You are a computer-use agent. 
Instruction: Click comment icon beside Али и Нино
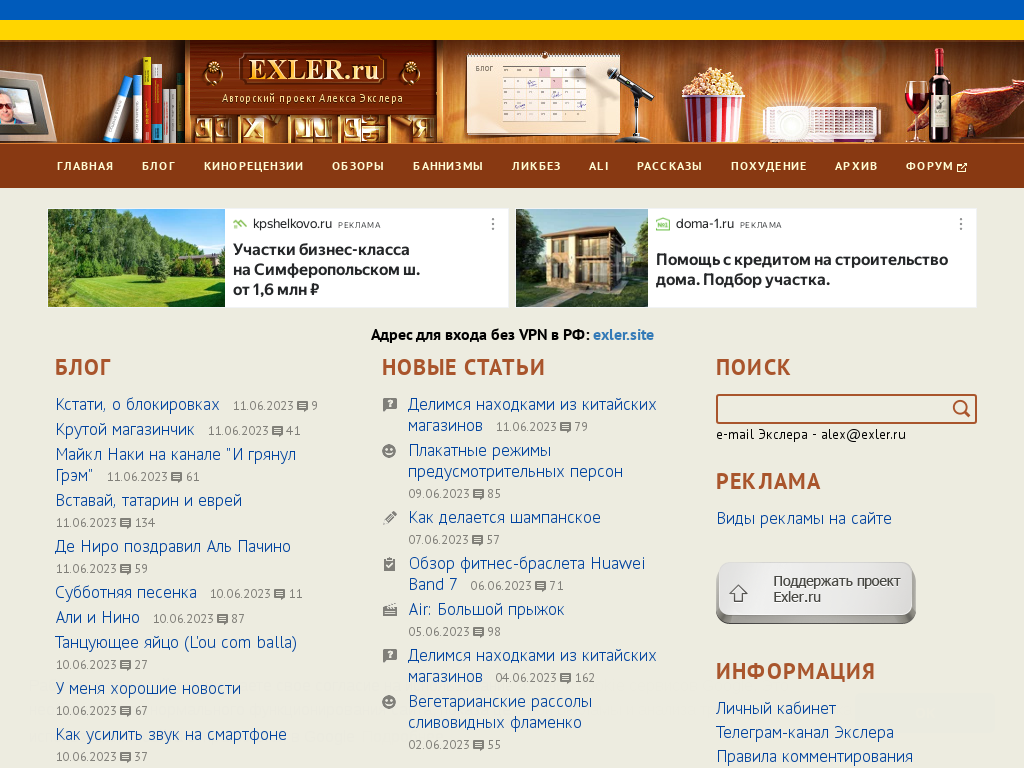[223, 619]
